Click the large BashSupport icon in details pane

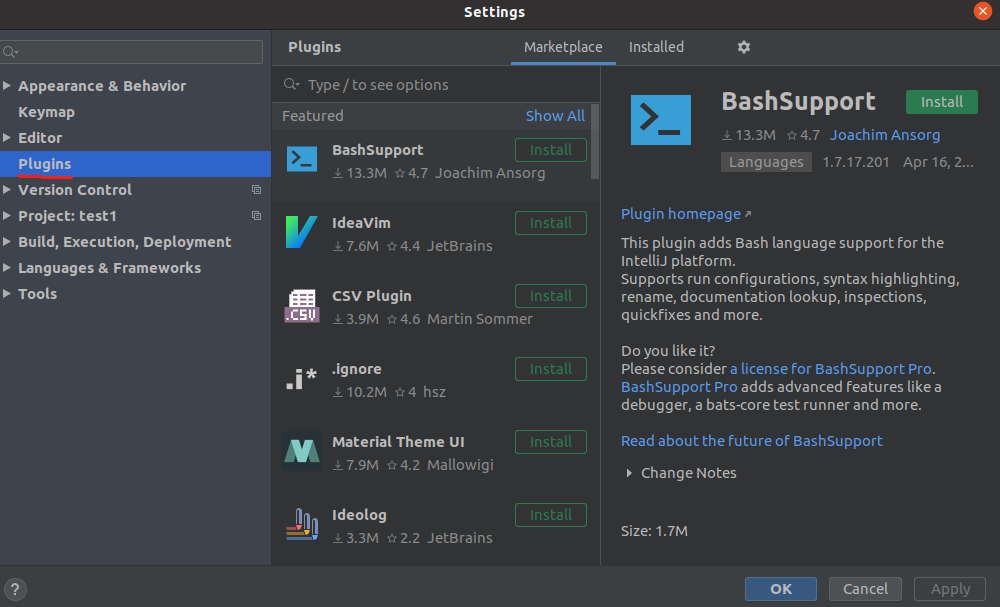coord(661,120)
